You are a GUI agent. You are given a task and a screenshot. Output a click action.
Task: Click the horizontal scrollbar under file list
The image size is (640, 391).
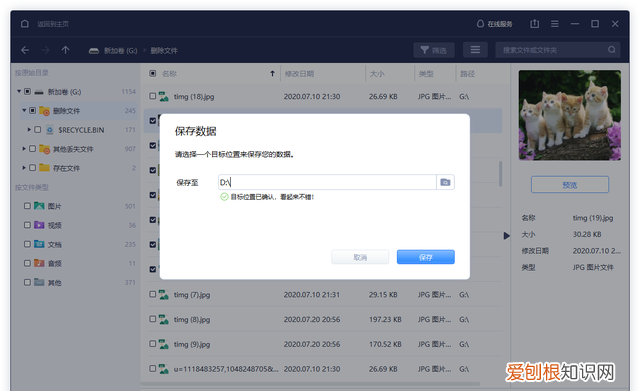pos(310,384)
